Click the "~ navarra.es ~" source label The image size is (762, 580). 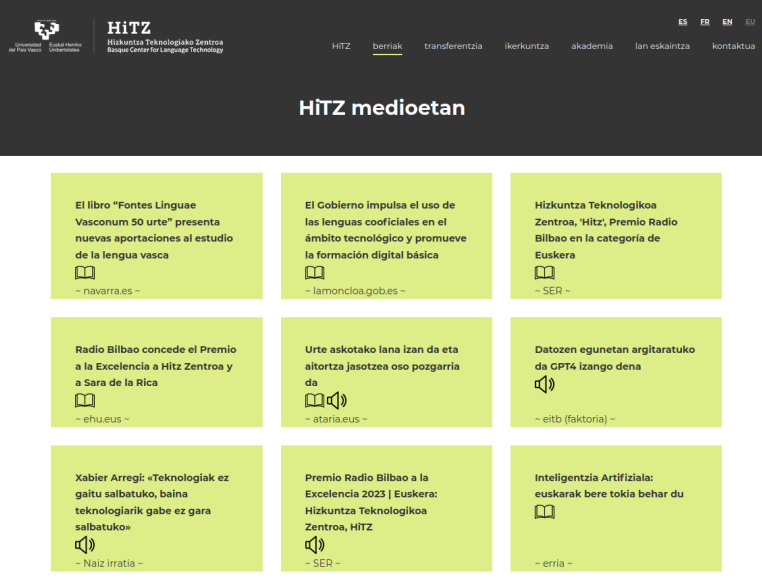(x=107, y=291)
